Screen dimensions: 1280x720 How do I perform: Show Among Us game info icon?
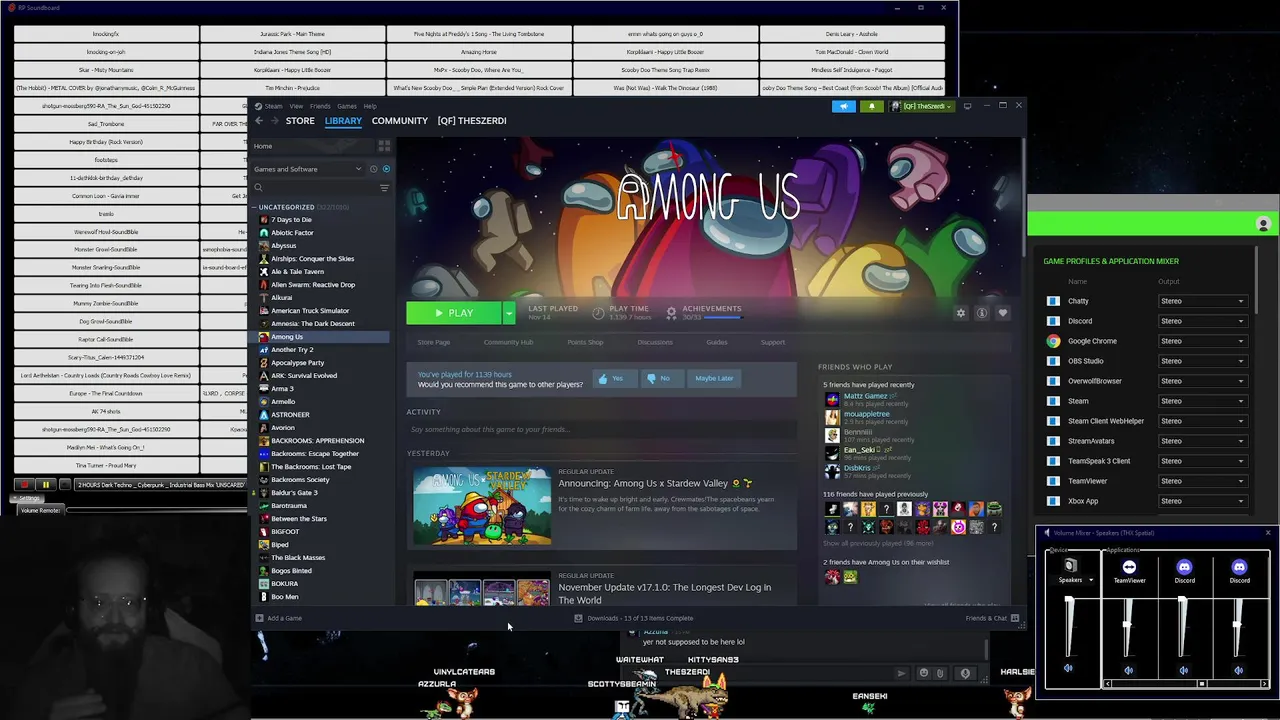(x=982, y=313)
